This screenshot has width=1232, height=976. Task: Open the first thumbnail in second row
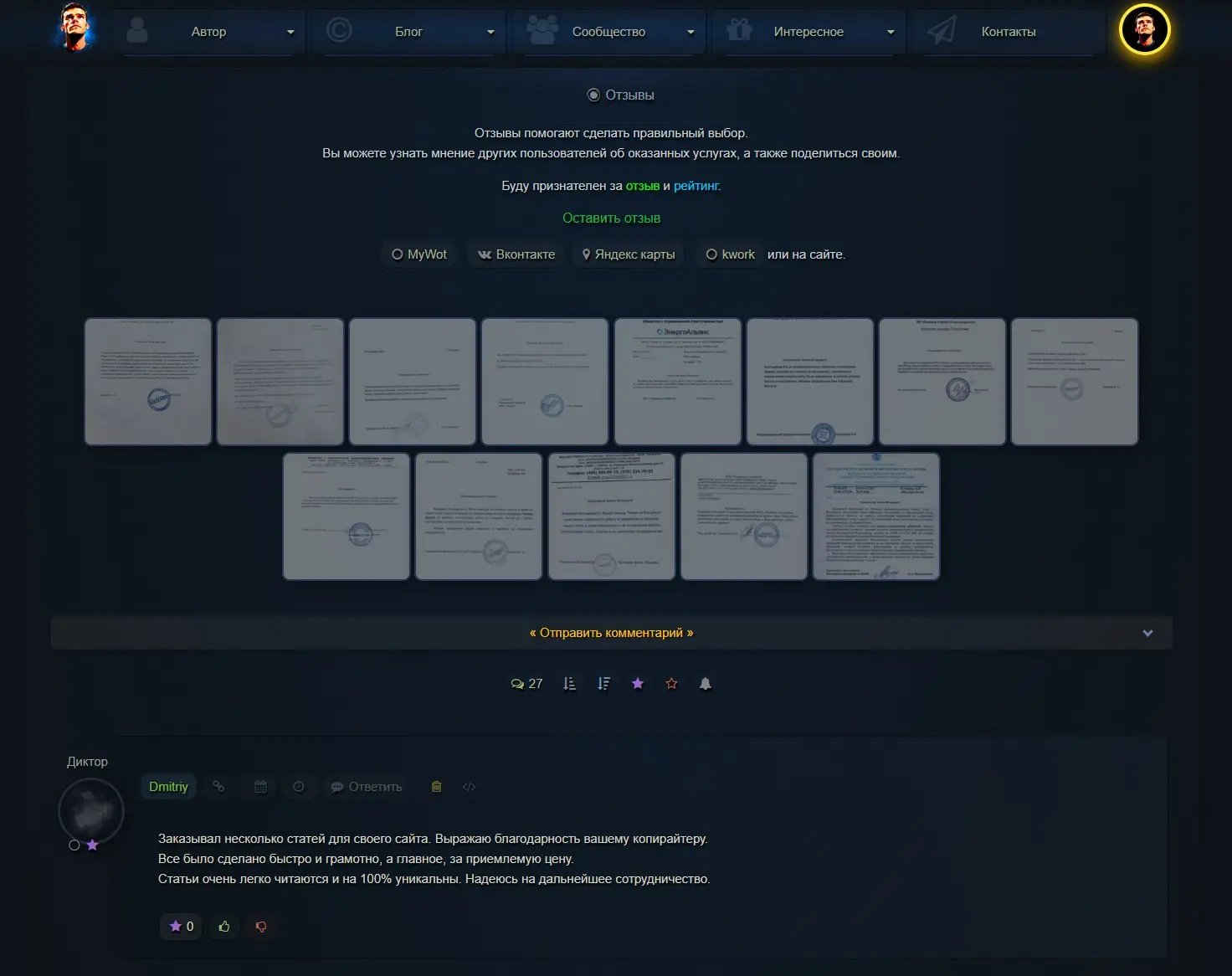tap(346, 516)
